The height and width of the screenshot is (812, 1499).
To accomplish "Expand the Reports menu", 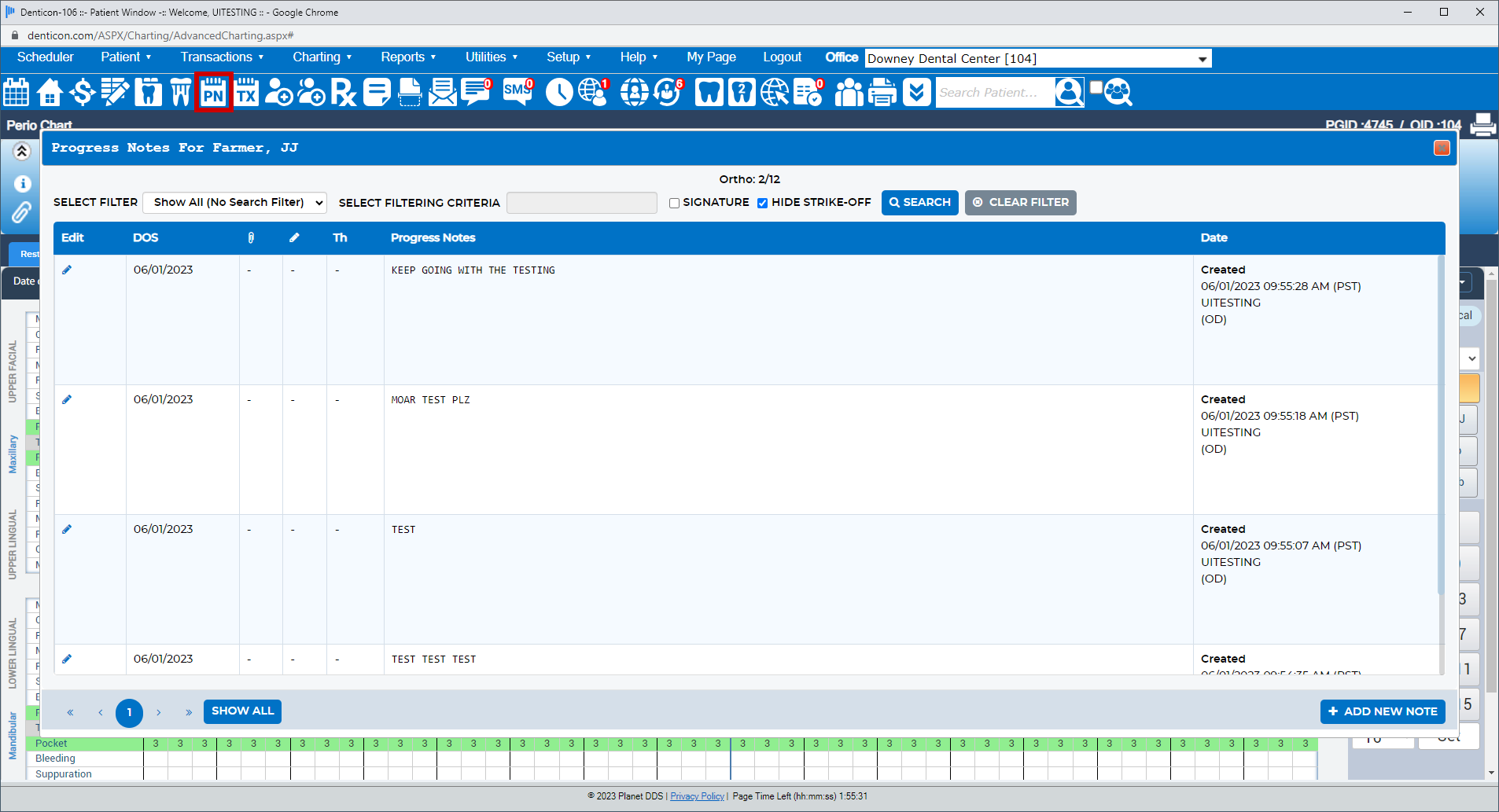I will (x=408, y=57).
